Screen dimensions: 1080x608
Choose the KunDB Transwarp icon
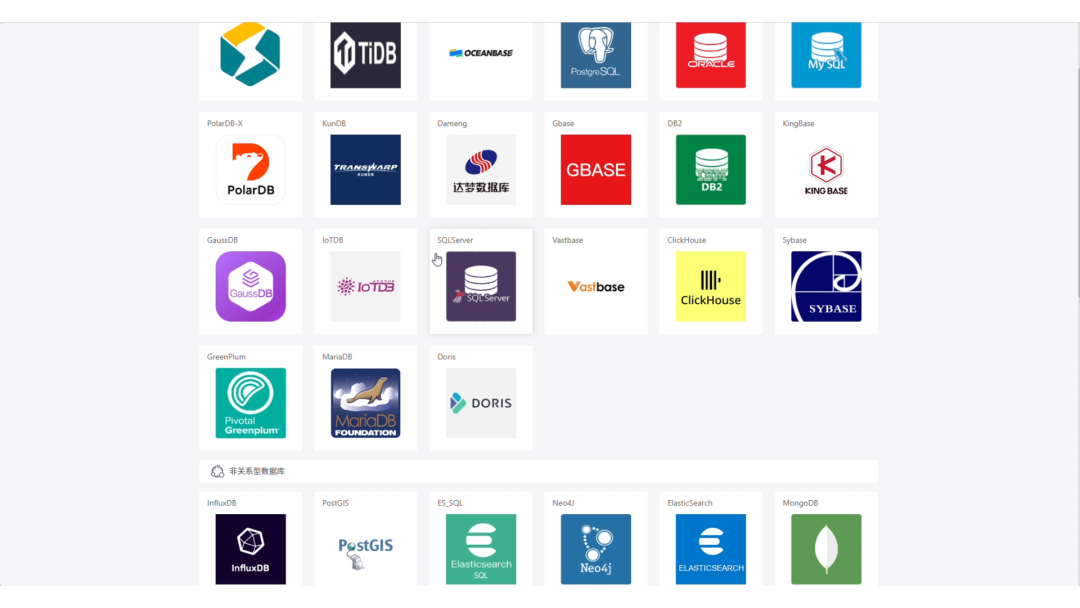click(x=365, y=169)
